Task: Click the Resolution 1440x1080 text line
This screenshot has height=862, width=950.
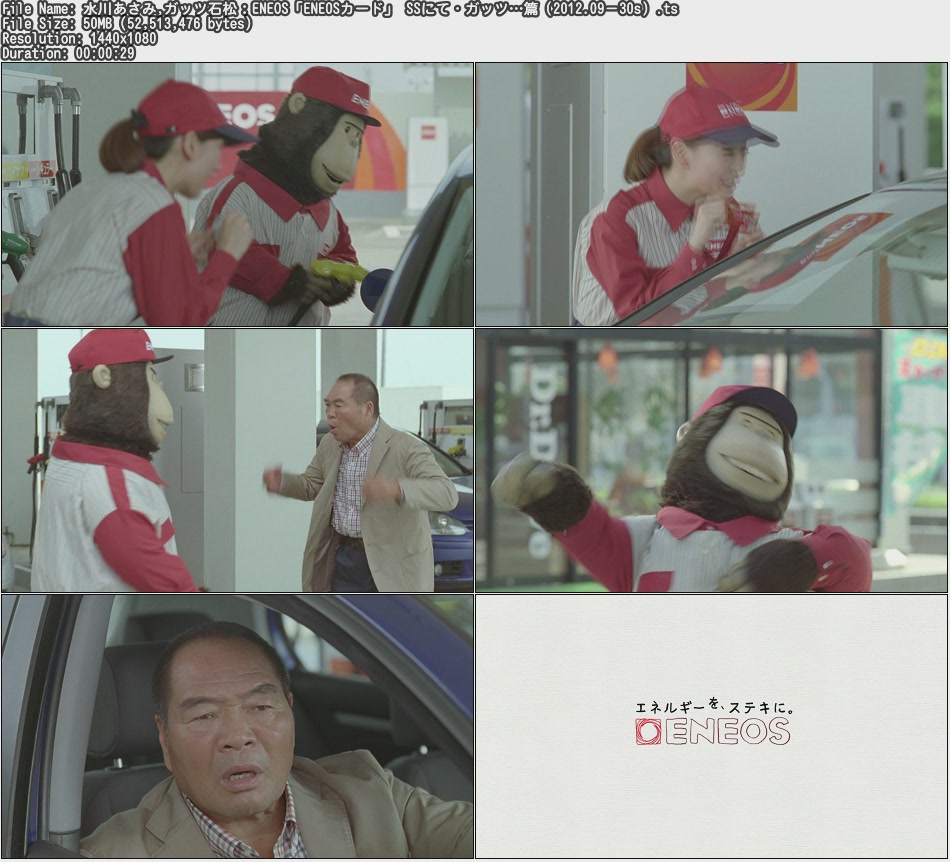Action: click(x=79, y=38)
